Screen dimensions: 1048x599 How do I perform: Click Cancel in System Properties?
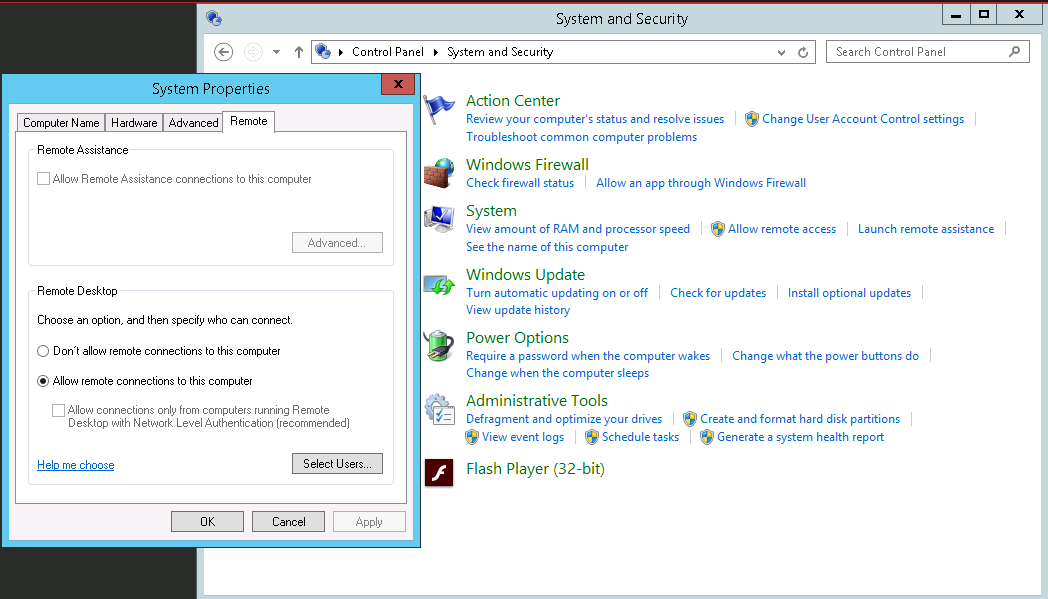288,522
